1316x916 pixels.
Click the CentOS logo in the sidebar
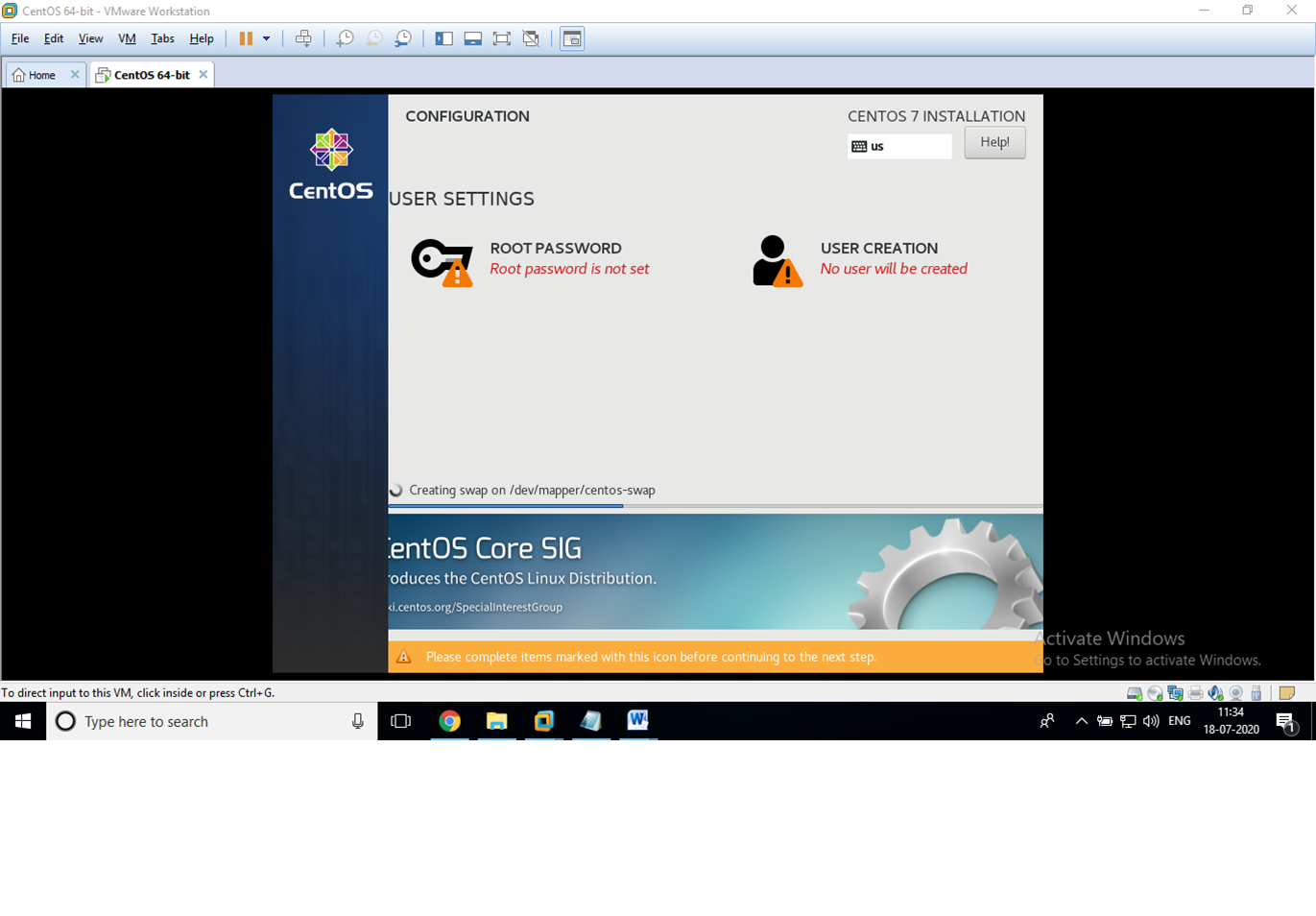[330, 150]
